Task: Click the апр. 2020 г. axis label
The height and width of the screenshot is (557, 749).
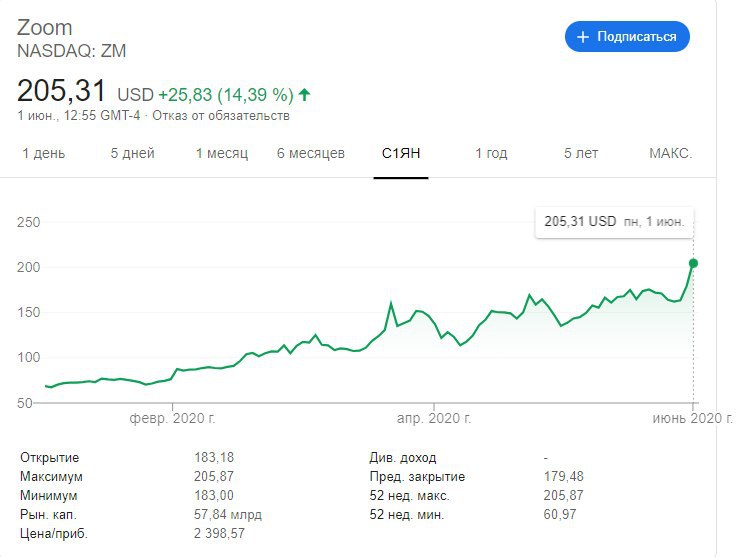Action: tap(434, 417)
